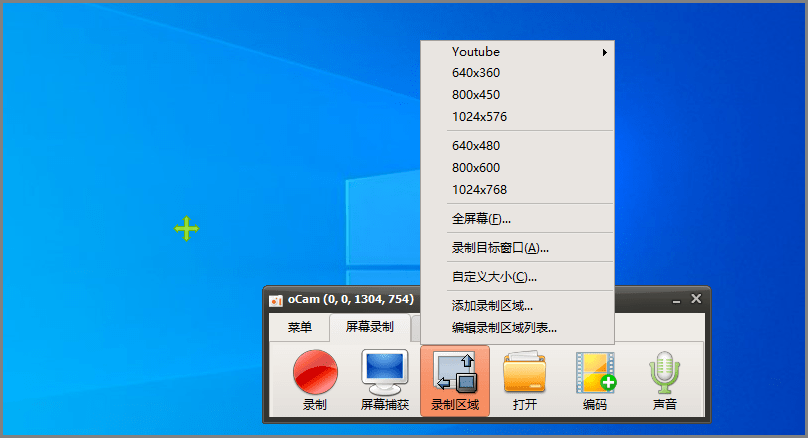Select the 800x600 menu entry
Viewport: 808px width, 438px height.
pyautogui.click(x=517, y=168)
